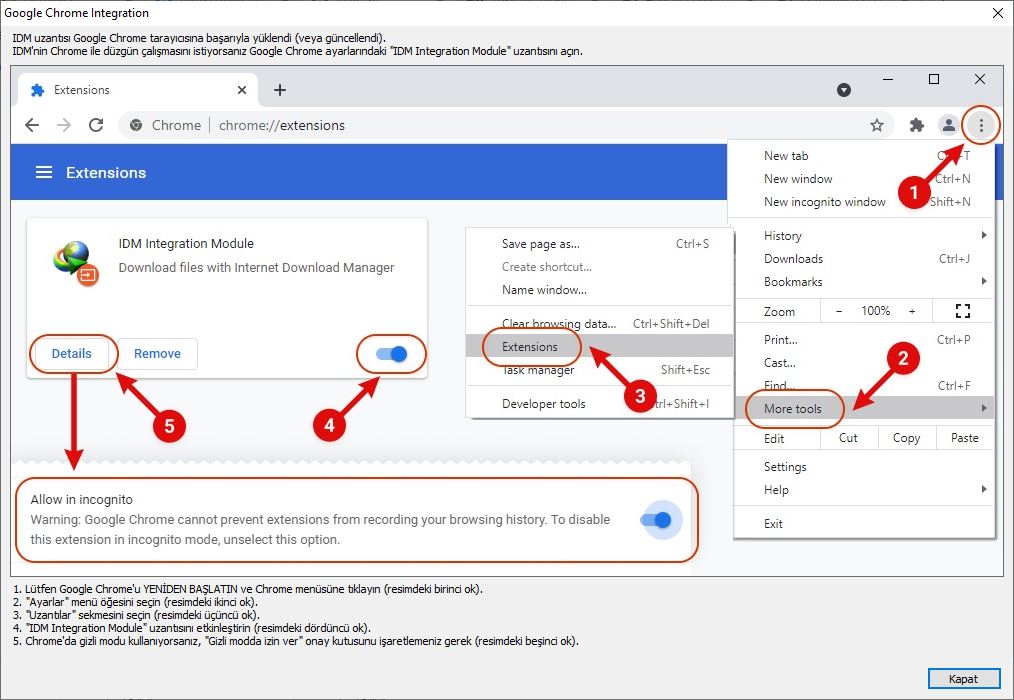Viewport: 1014px width, 700px height.
Task: Open the extensions puzzle icon in toolbar
Action: point(916,126)
